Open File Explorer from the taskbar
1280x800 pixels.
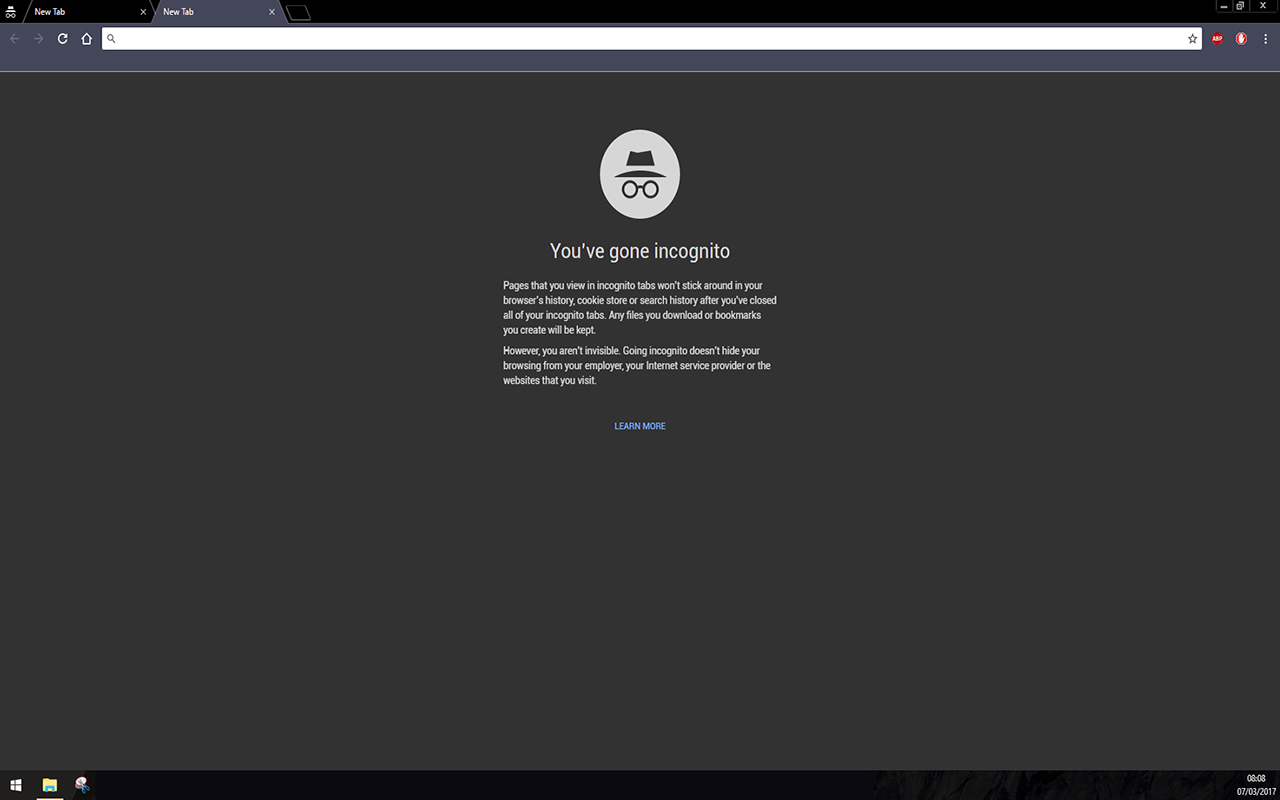pos(49,785)
